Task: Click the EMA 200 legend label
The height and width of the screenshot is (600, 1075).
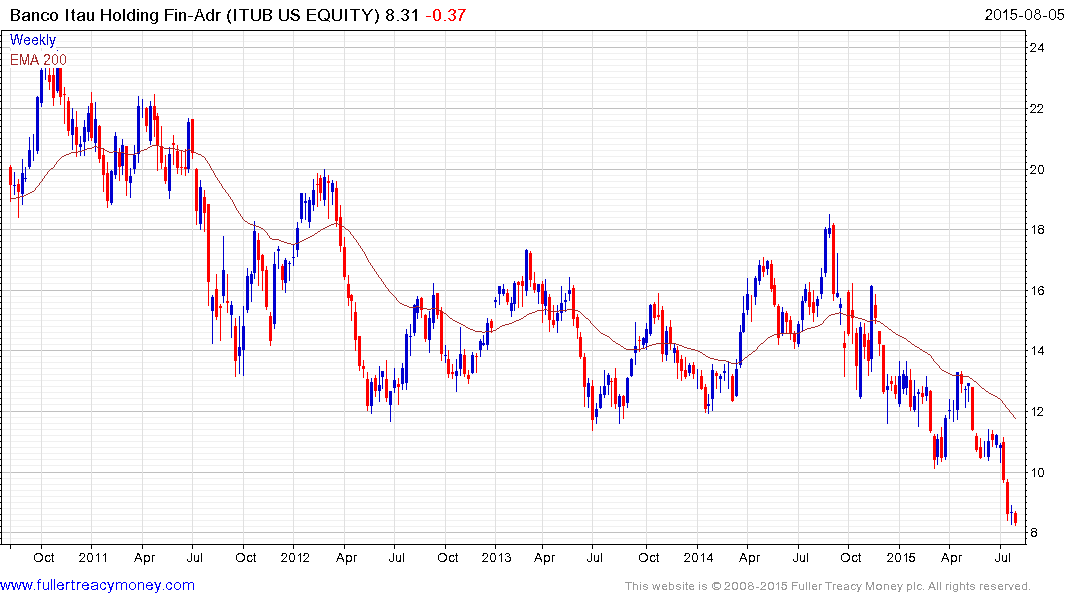Action: tap(38, 60)
